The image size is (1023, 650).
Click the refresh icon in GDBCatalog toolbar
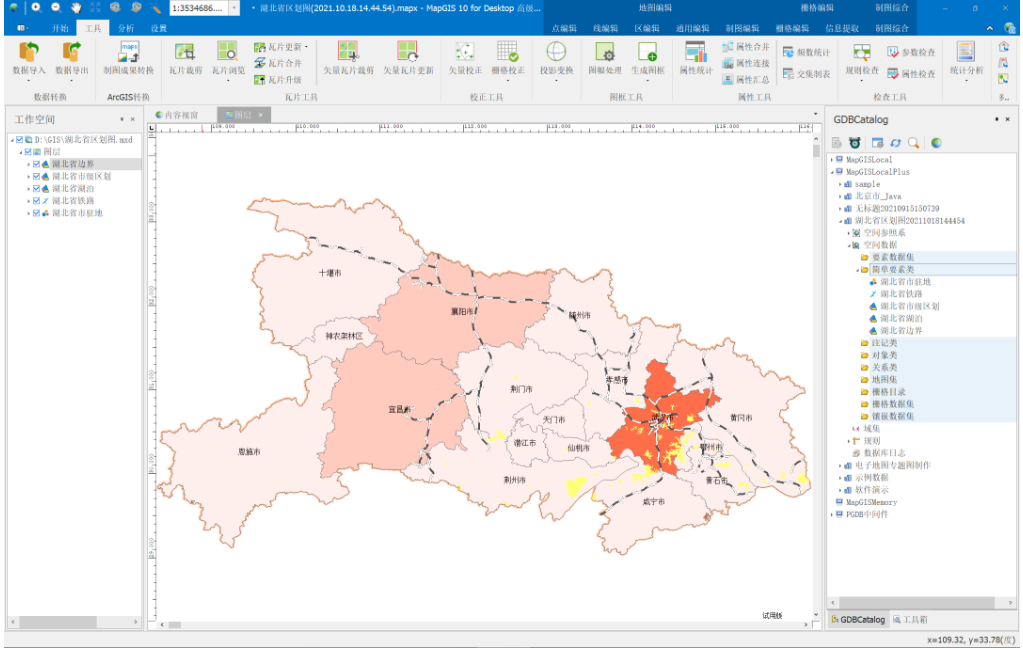[895, 143]
